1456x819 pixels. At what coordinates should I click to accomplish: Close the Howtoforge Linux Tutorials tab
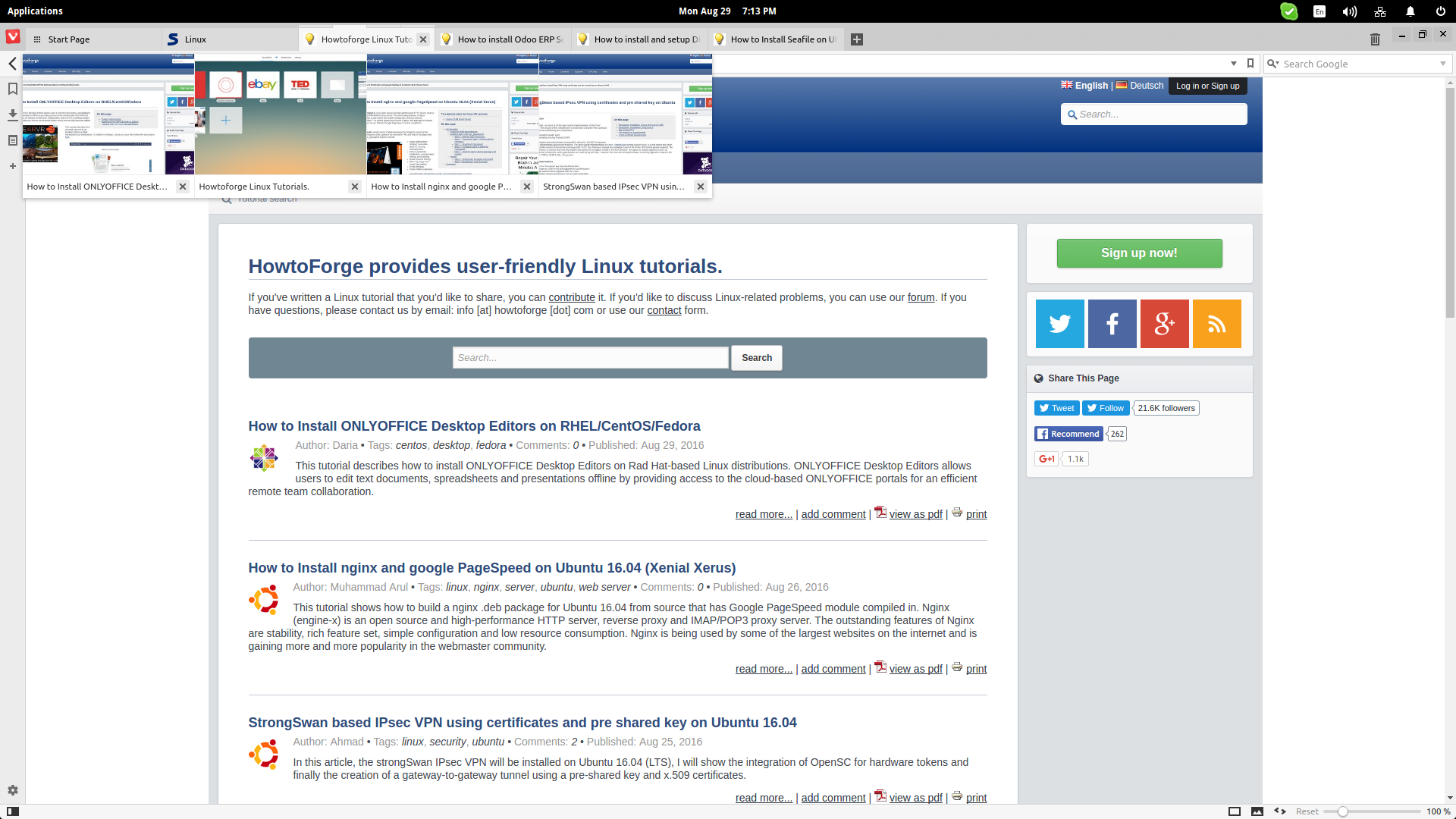423,39
